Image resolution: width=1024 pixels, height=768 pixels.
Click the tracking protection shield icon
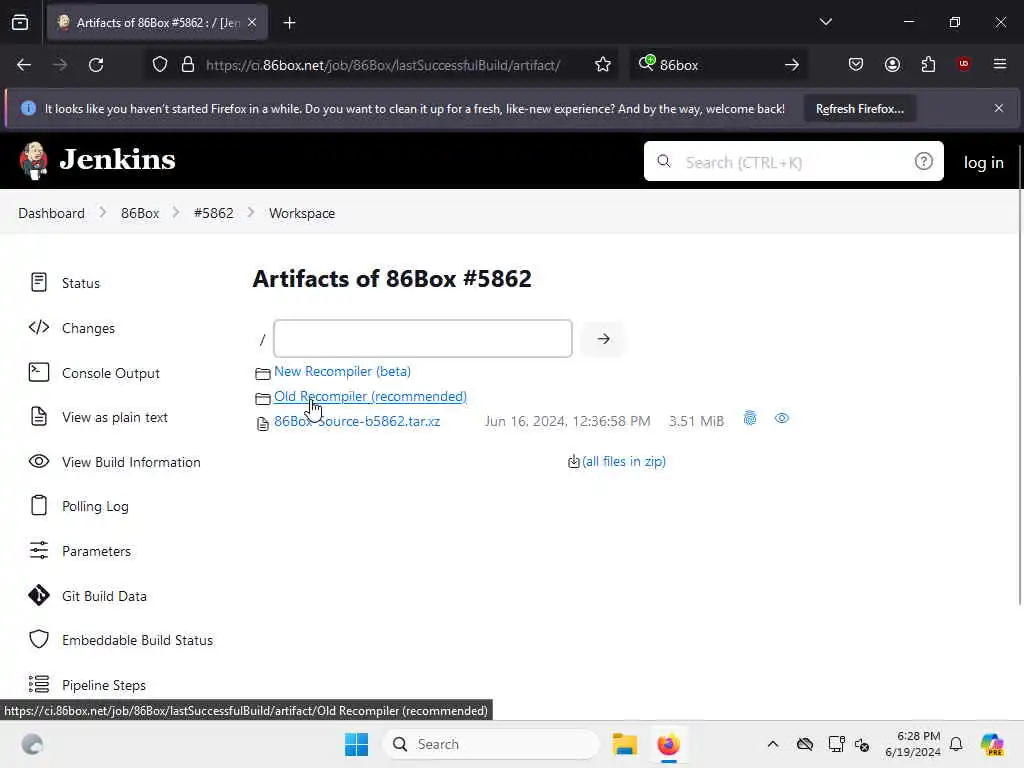[x=160, y=65]
